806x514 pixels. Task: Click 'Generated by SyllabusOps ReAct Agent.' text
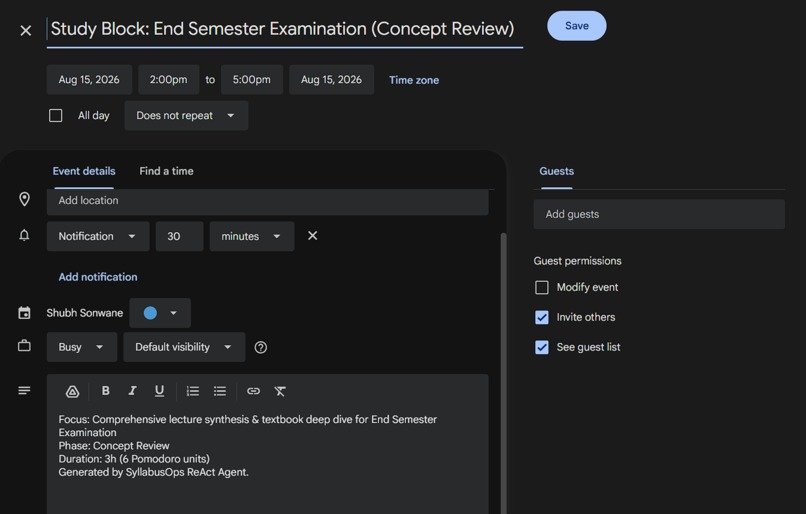(153, 472)
